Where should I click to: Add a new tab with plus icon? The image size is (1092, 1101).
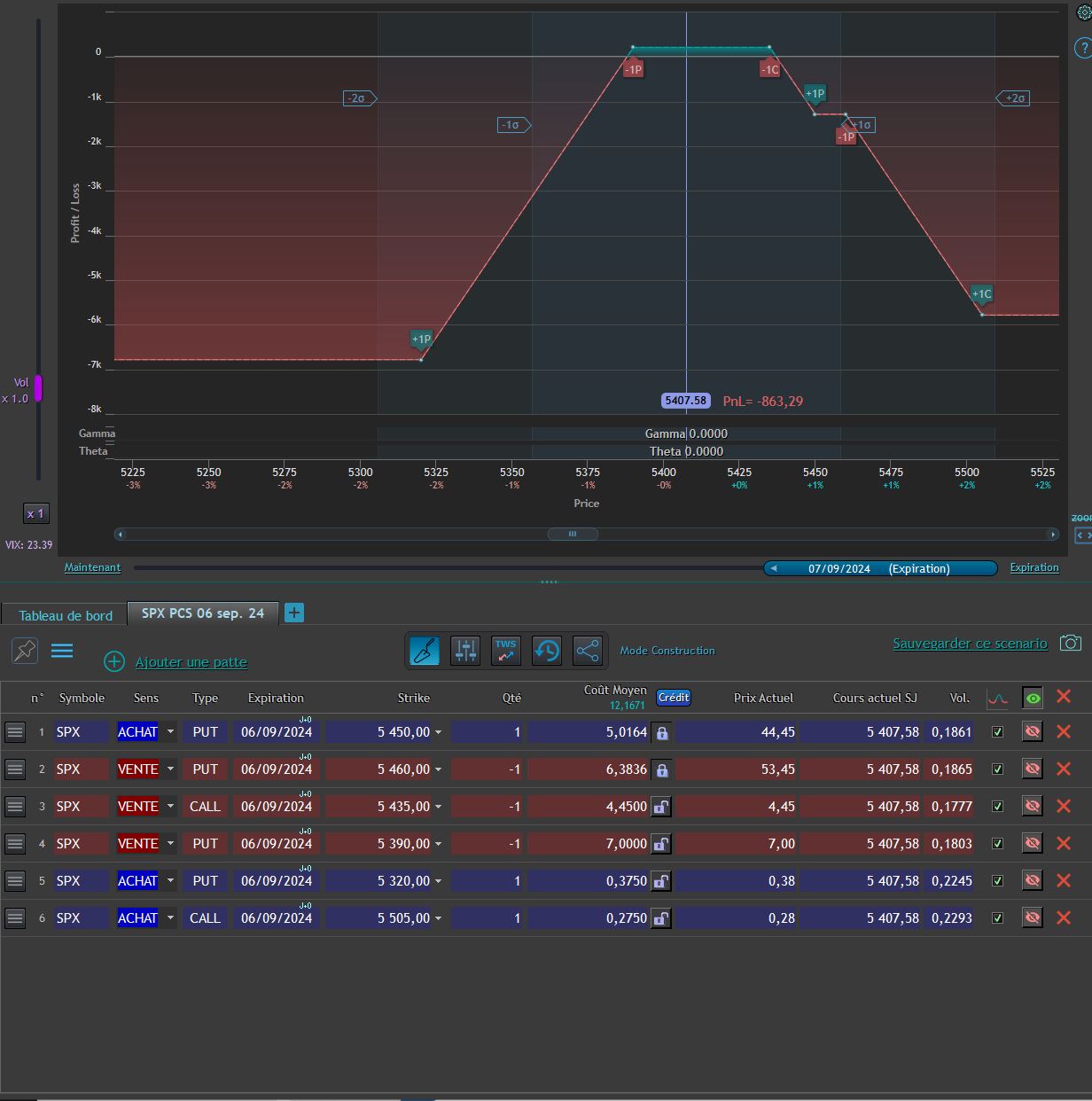[294, 613]
